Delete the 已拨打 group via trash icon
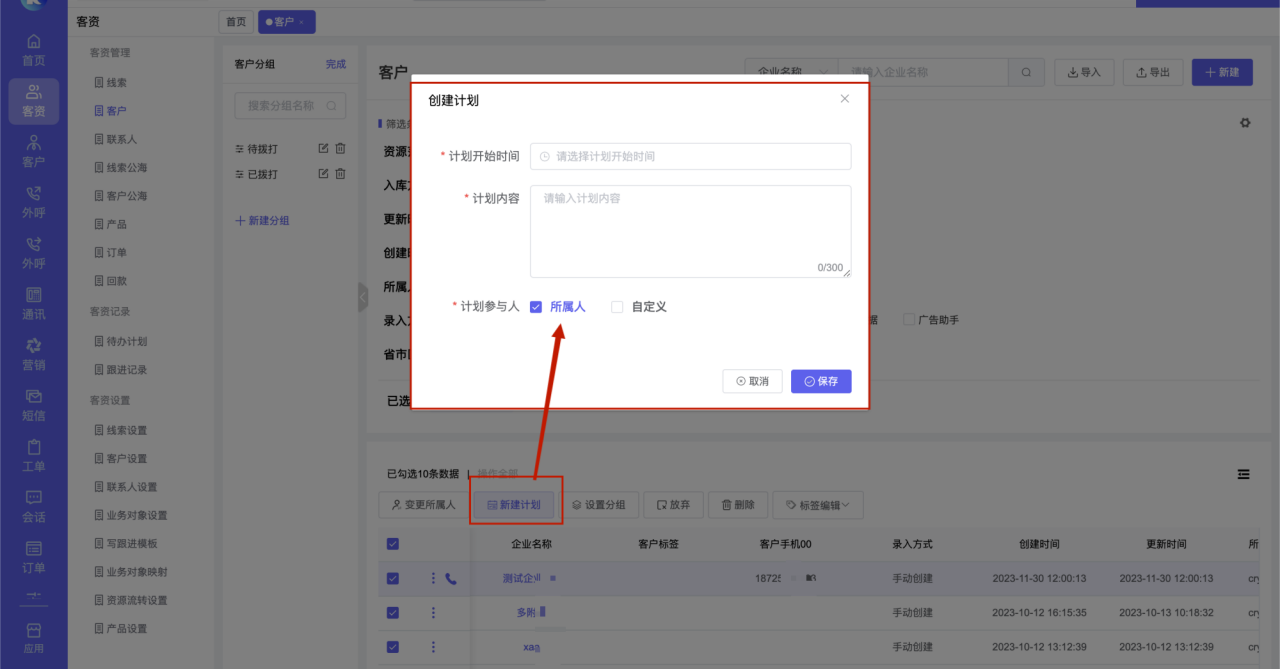Screen dimensions: 1280x669 pyautogui.click(x=340, y=174)
